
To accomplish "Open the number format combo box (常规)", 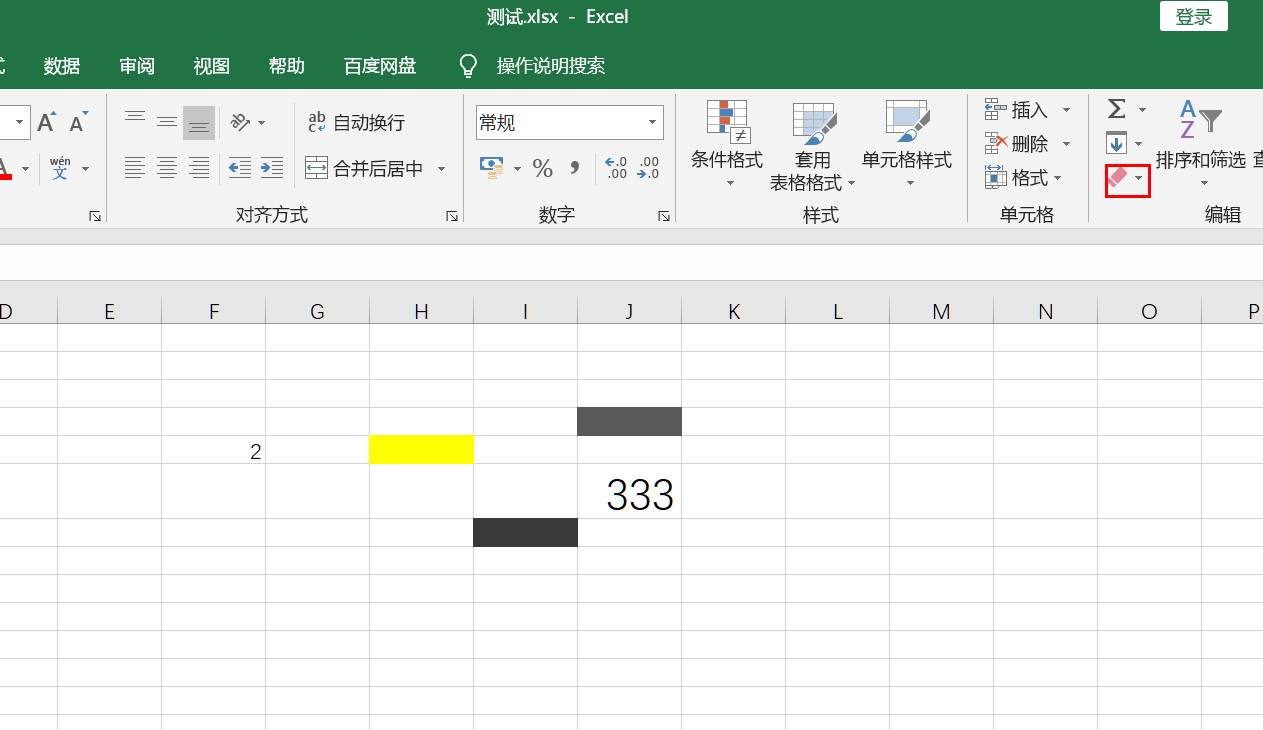I will coord(570,122).
